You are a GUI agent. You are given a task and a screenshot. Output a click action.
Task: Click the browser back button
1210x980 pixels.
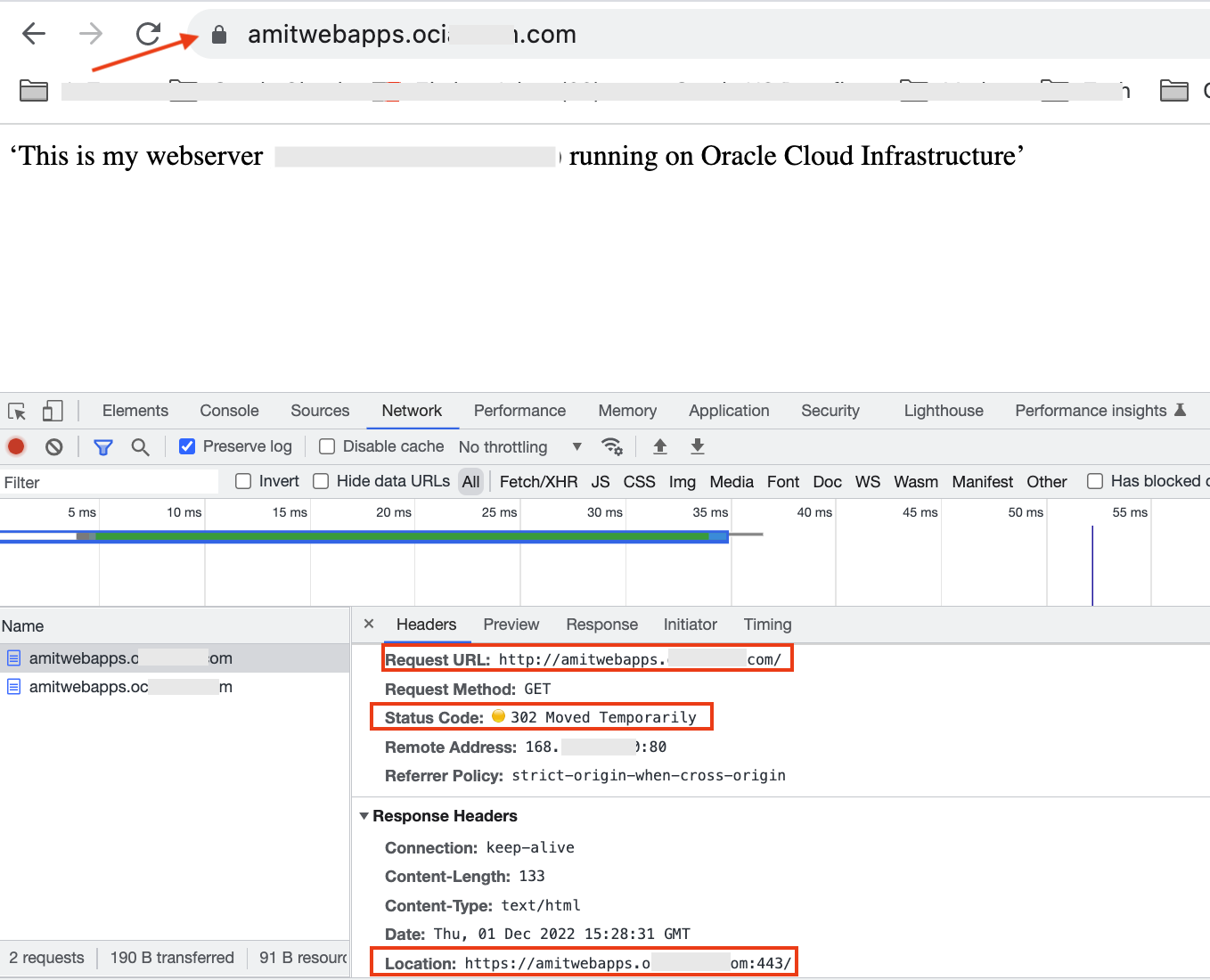[x=33, y=33]
